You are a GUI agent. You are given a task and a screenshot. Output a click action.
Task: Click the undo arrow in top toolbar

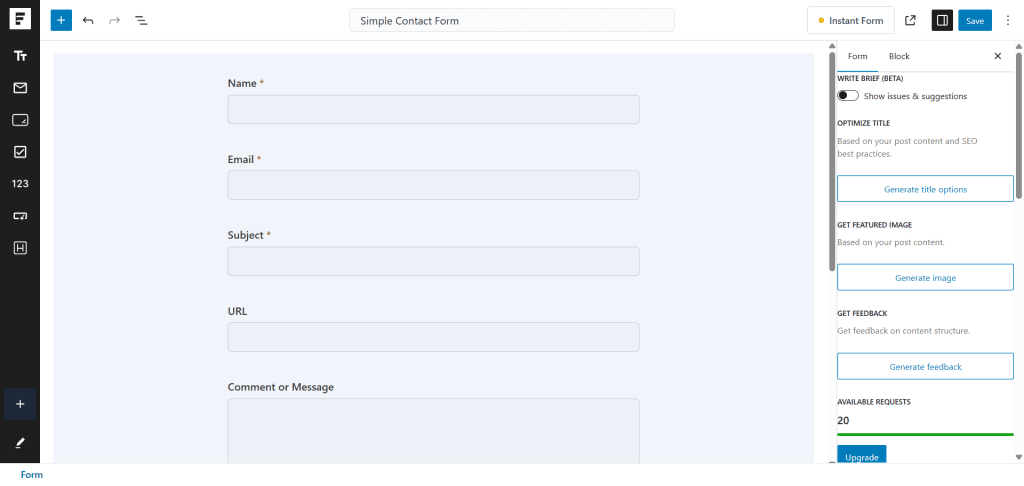[88, 20]
